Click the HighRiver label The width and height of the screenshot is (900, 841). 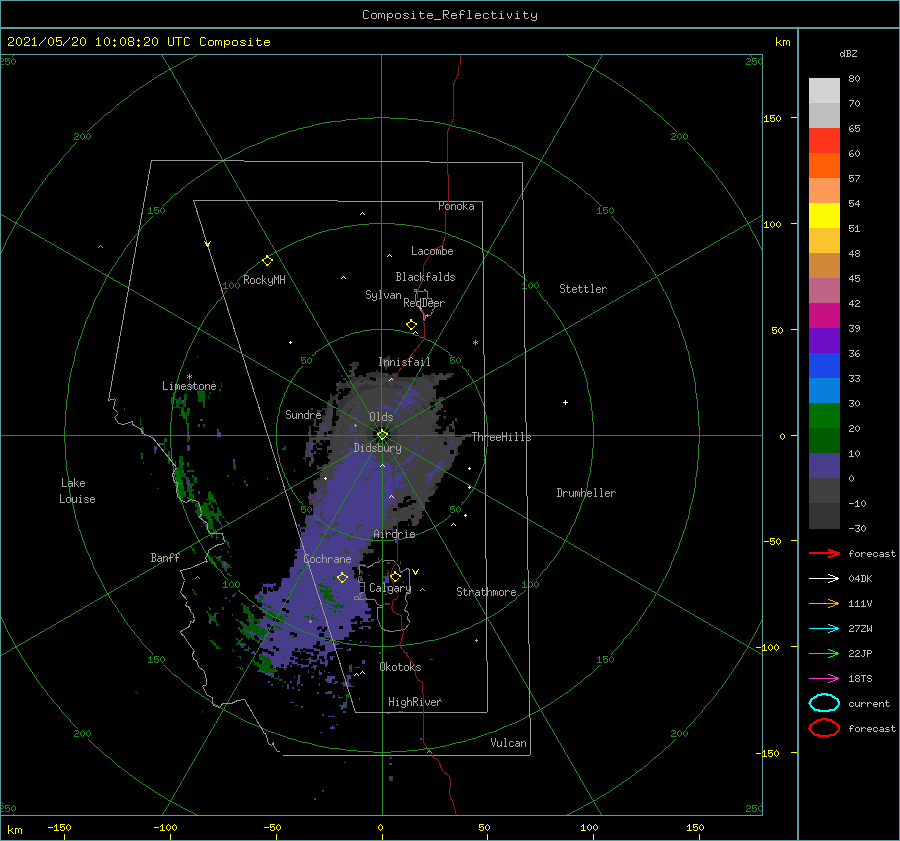point(415,702)
